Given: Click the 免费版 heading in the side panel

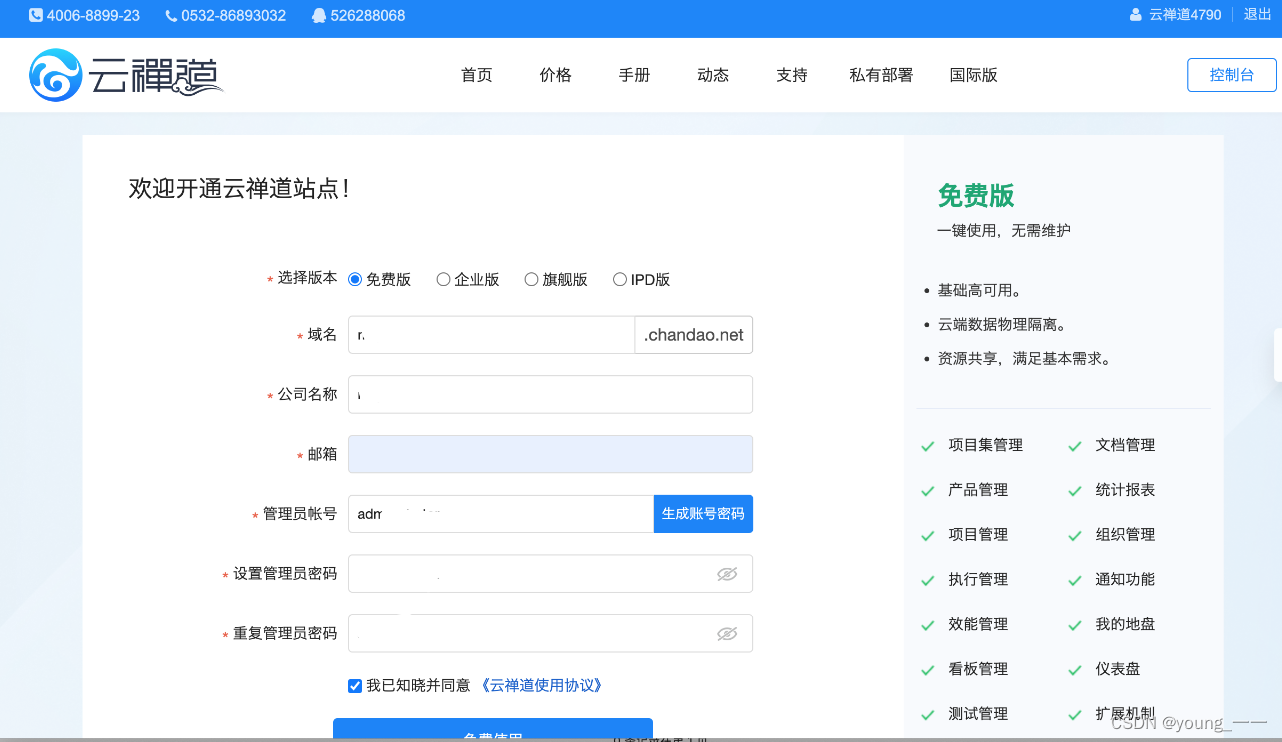Looking at the screenshot, I should point(976,195).
